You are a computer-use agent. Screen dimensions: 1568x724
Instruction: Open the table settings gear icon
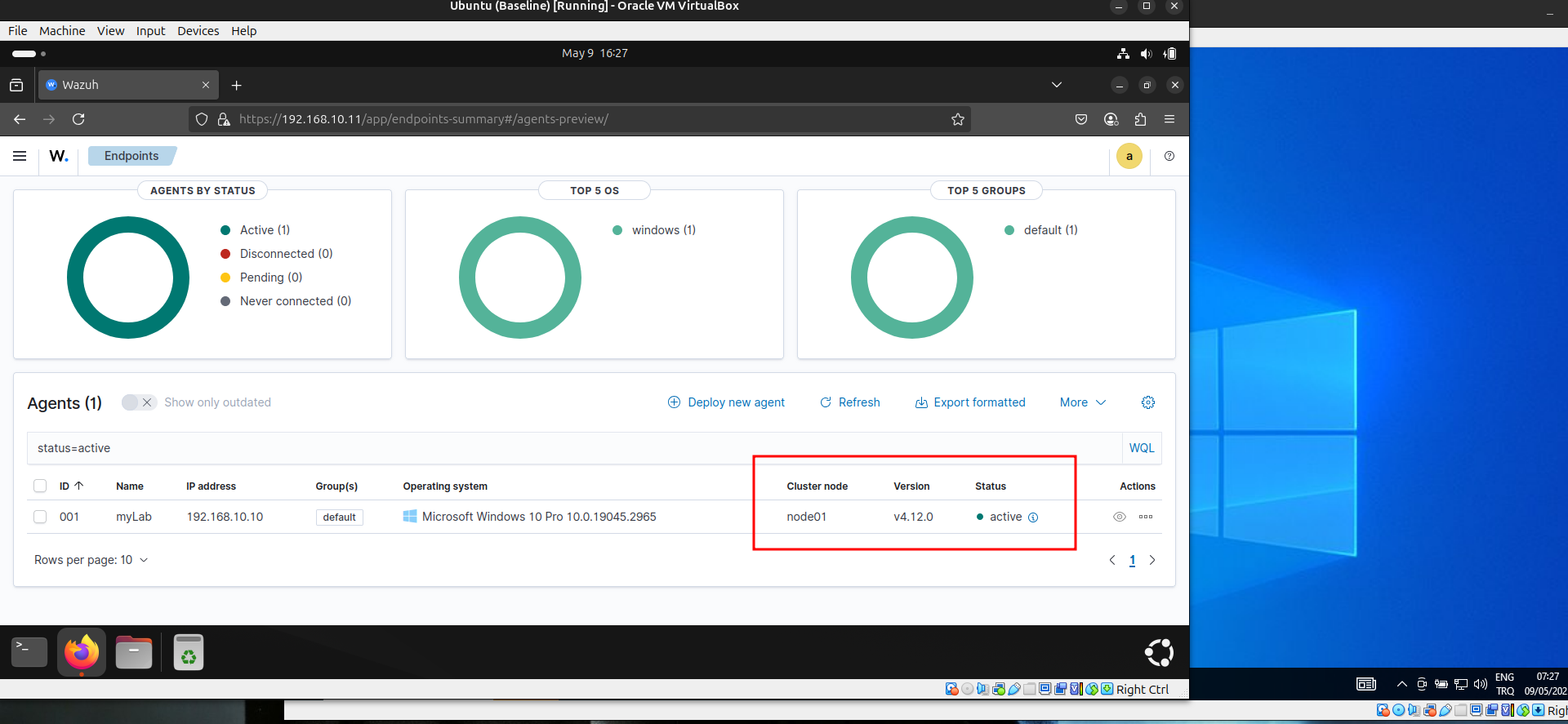[x=1147, y=402]
